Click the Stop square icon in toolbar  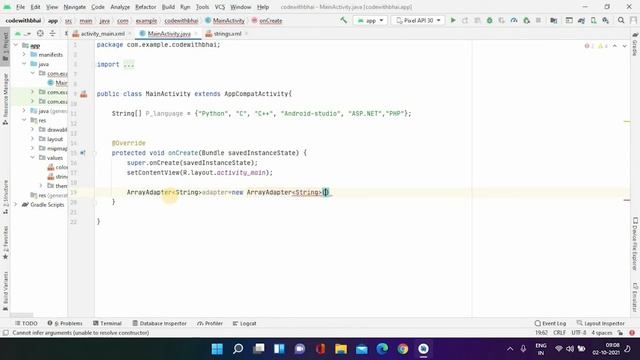pos(538,20)
